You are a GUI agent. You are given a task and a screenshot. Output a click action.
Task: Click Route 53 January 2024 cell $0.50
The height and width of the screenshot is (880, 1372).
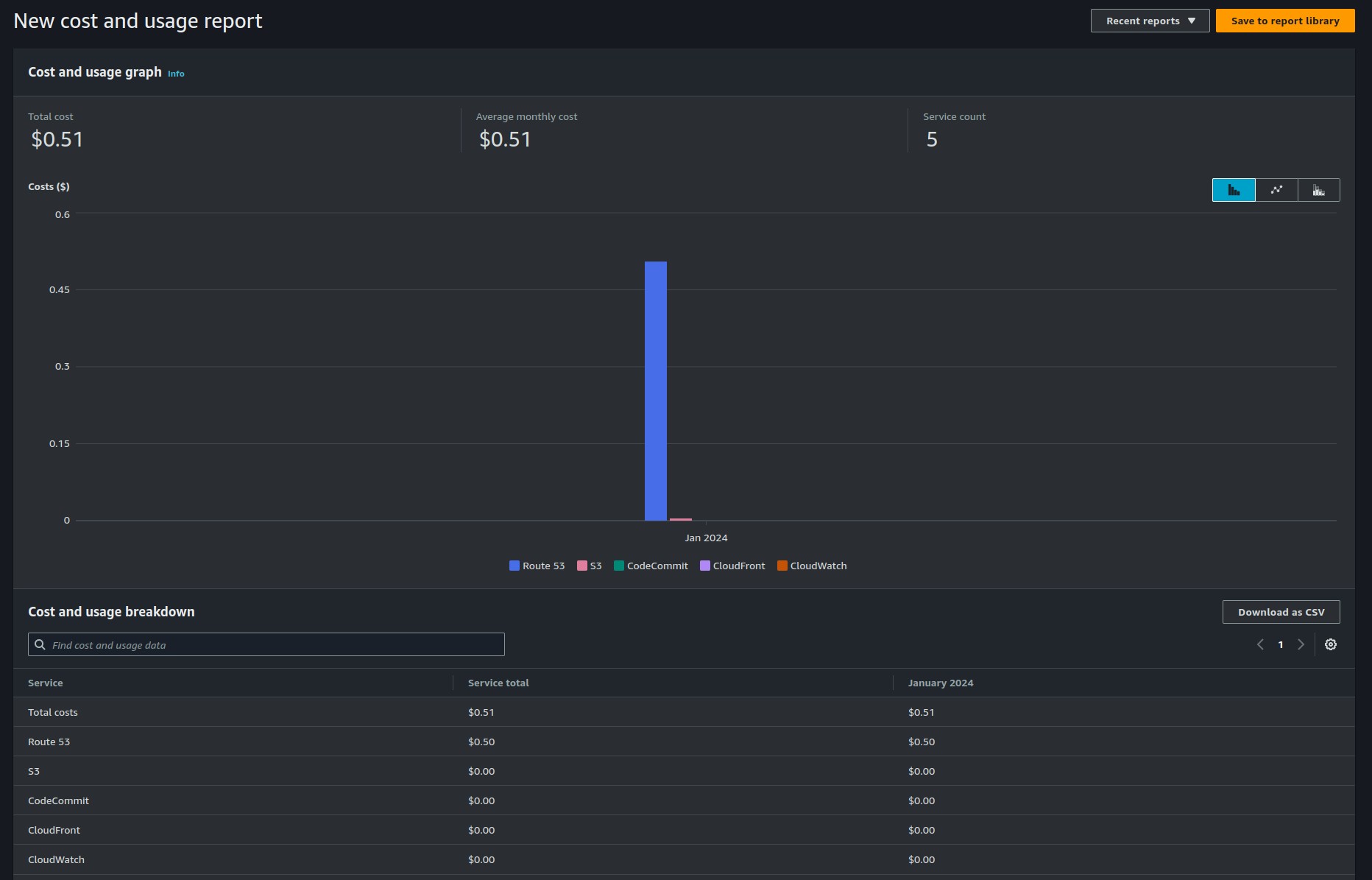(922, 742)
